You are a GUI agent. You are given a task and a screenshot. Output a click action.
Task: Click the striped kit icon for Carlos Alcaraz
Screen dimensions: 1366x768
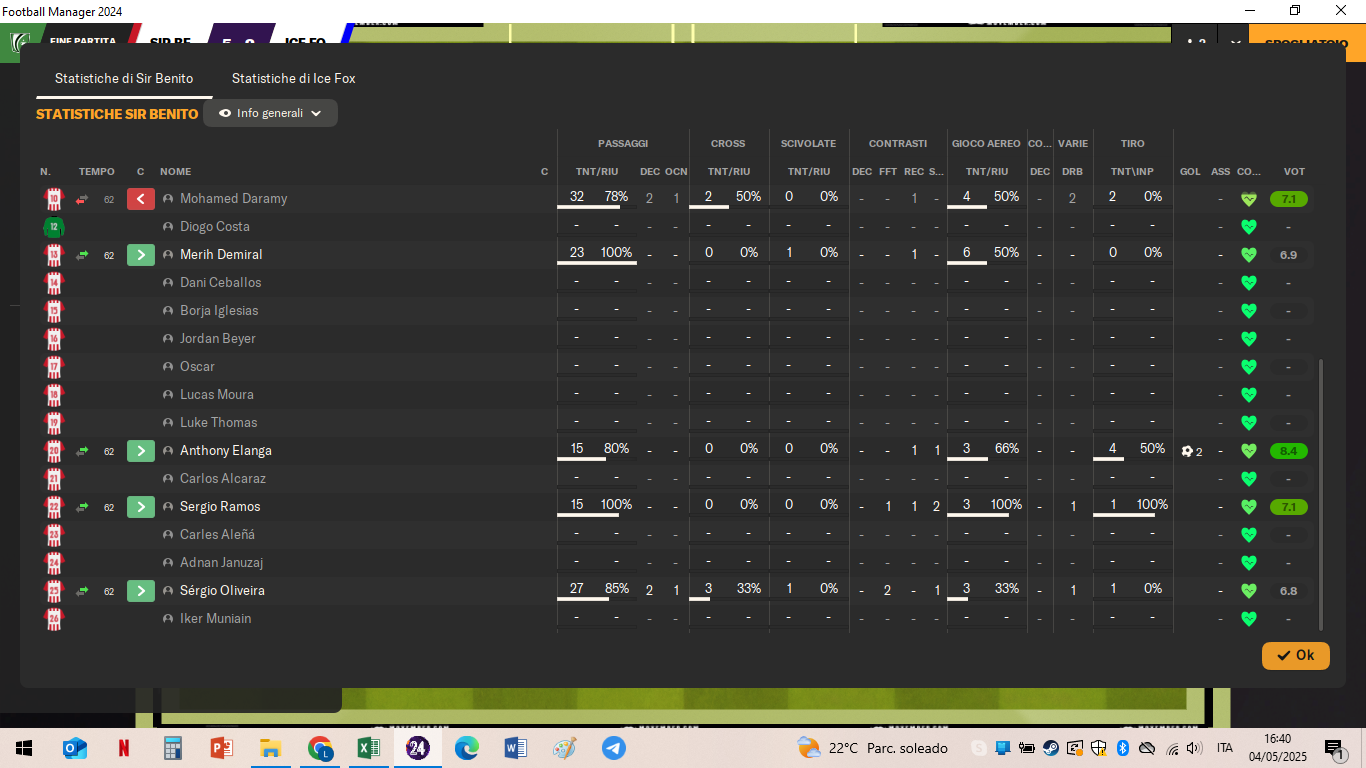pyautogui.click(x=54, y=479)
